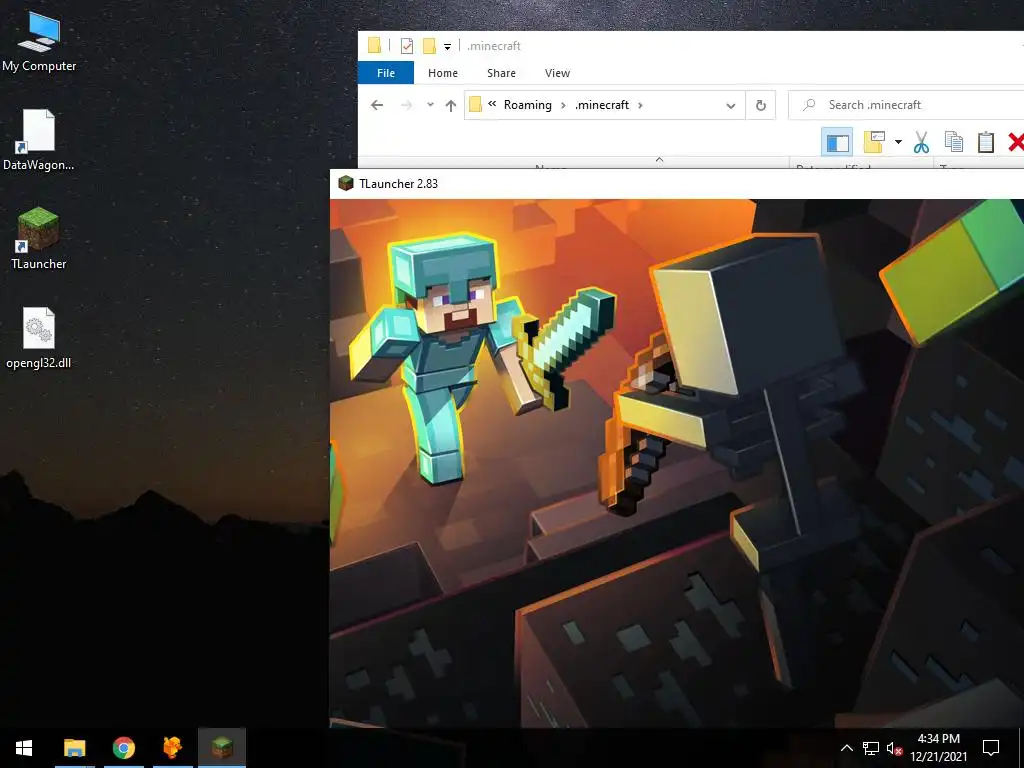Viewport: 1024px width, 768px height.
Task: Show hidden system tray icons
Action: pos(846,748)
